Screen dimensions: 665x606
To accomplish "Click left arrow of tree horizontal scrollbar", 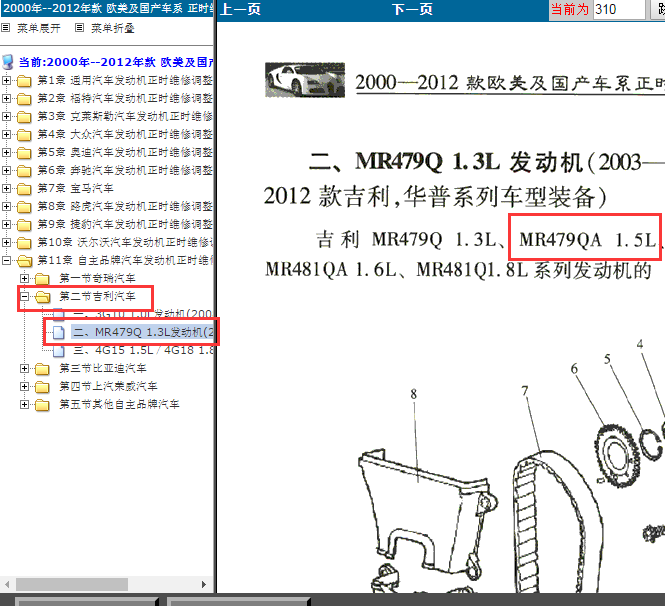I will 7,584.
